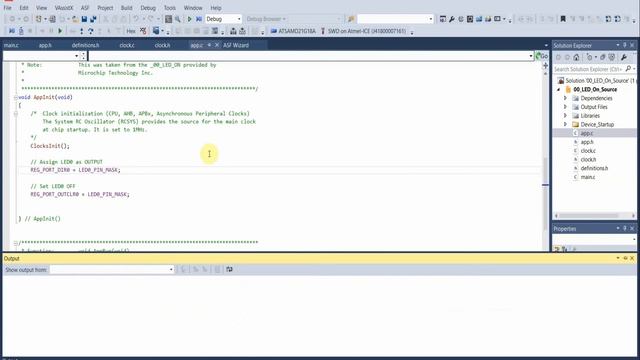
Task: Switch to the definitions.h editor tab
Action: click(85, 45)
